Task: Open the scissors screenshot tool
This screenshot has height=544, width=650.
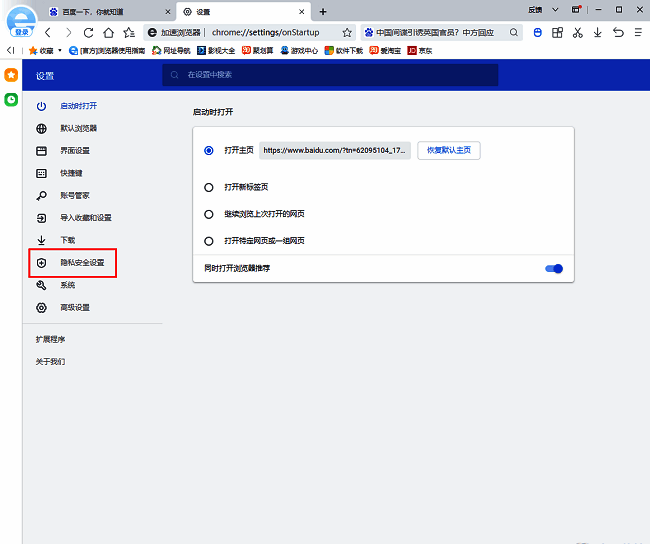Action: coord(577,32)
